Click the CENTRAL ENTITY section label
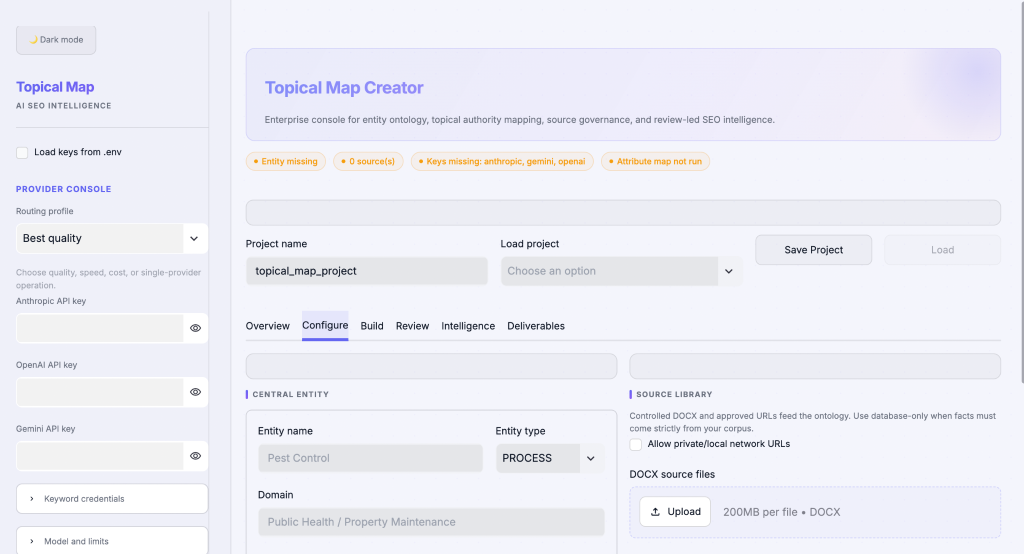 291,395
